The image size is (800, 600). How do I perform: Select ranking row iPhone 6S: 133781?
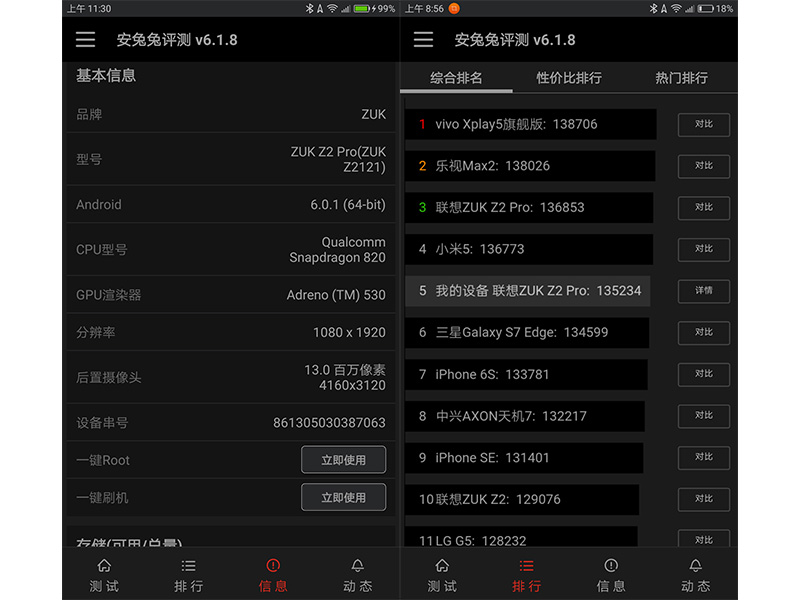(x=527, y=374)
